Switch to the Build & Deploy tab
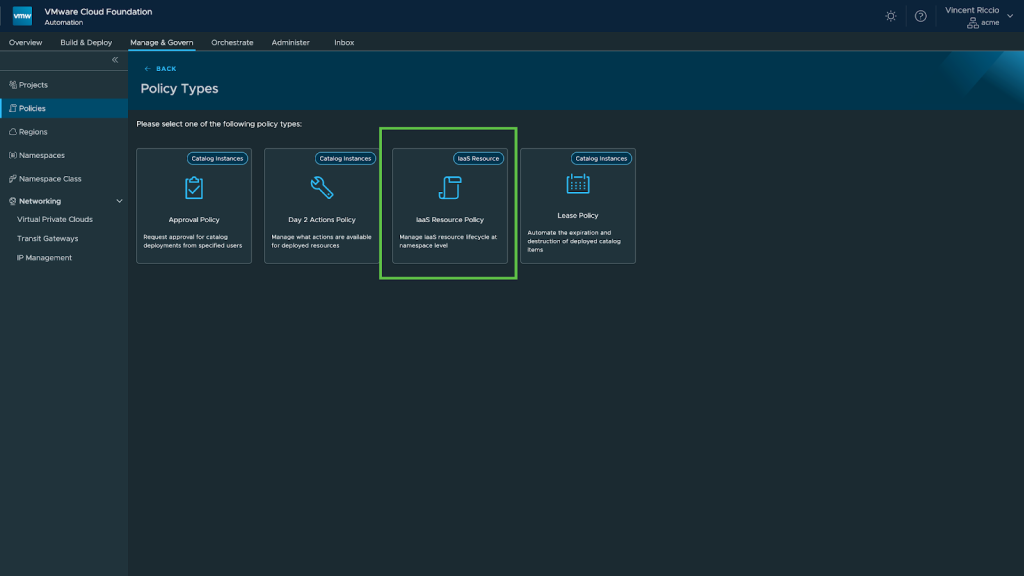 86,43
